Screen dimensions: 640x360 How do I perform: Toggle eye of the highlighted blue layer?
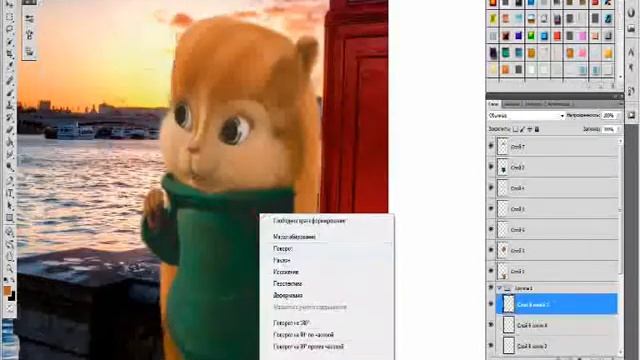click(x=491, y=304)
